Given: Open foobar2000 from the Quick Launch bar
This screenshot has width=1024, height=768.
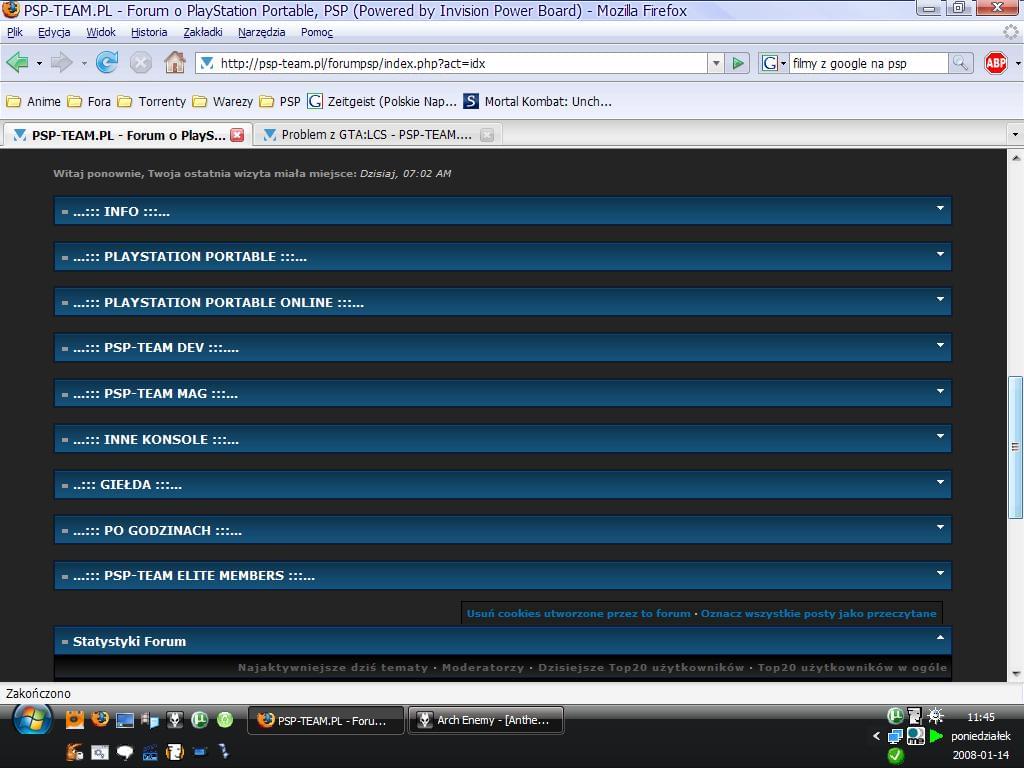Looking at the screenshot, I should 174,719.
